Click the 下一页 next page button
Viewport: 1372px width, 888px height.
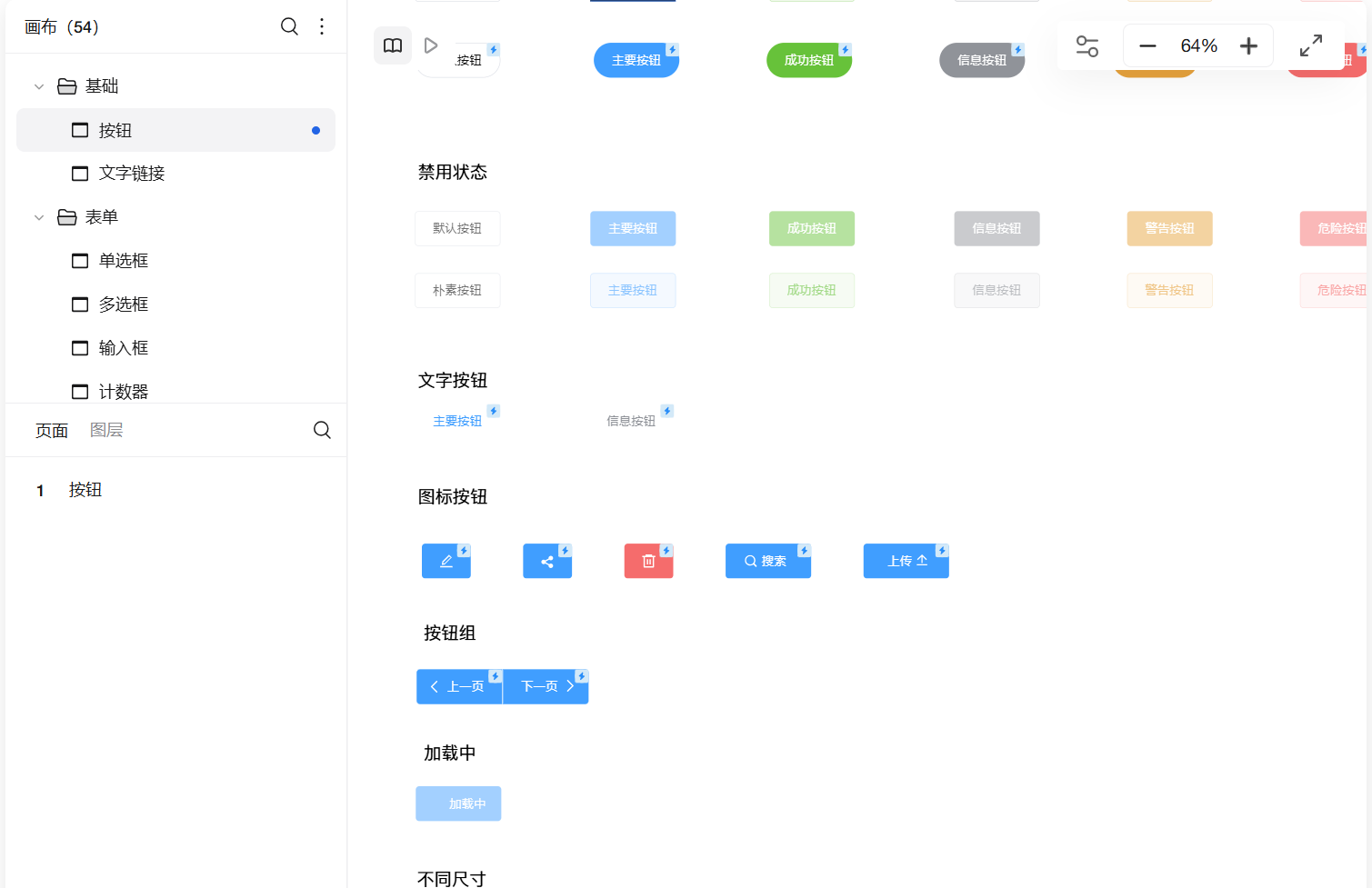pos(546,686)
